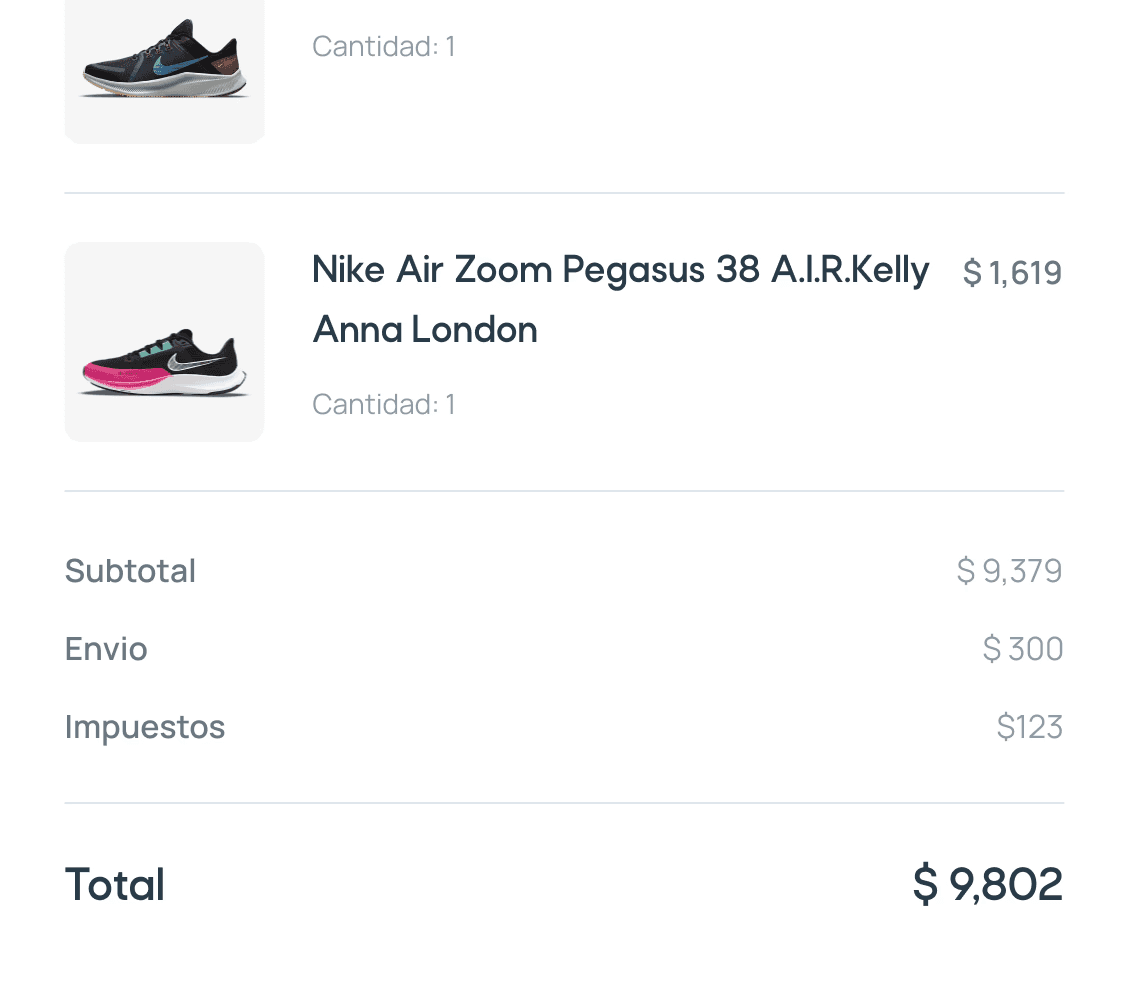The height and width of the screenshot is (988, 1129).
Task: Click the $ 9,802 total amount
Action: (x=988, y=884)
